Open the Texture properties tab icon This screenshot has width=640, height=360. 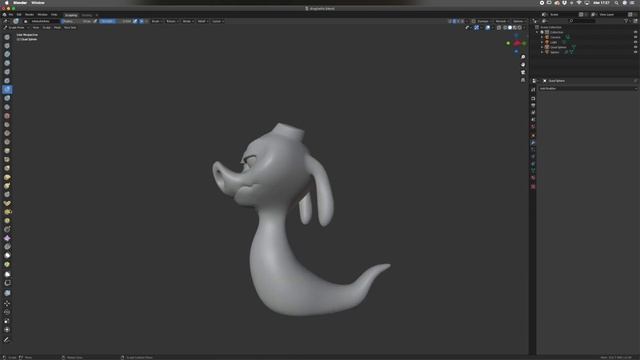(533, 187)
